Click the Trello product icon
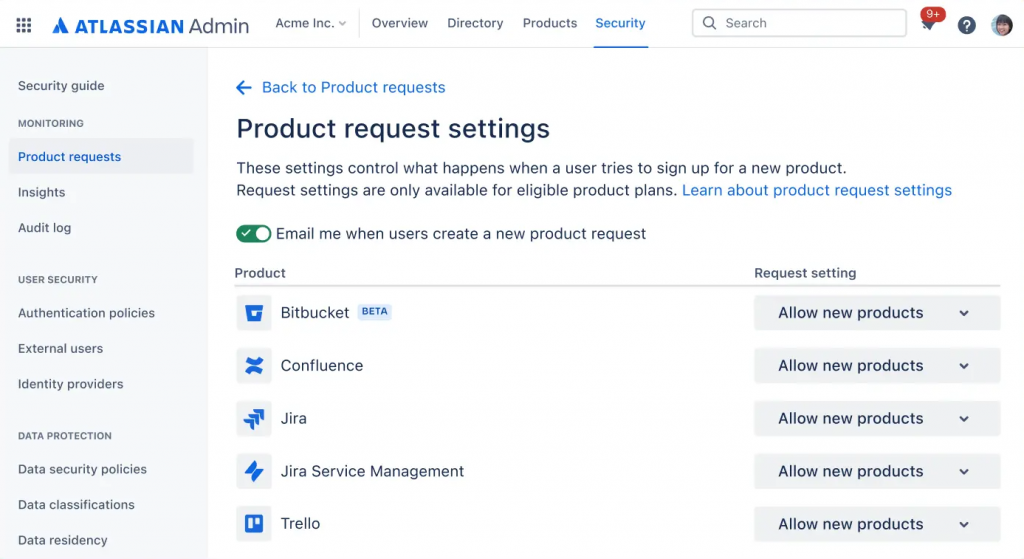The height and width of the screenshot is (559, 1024). pyautogui.click(x=254, y=524)
